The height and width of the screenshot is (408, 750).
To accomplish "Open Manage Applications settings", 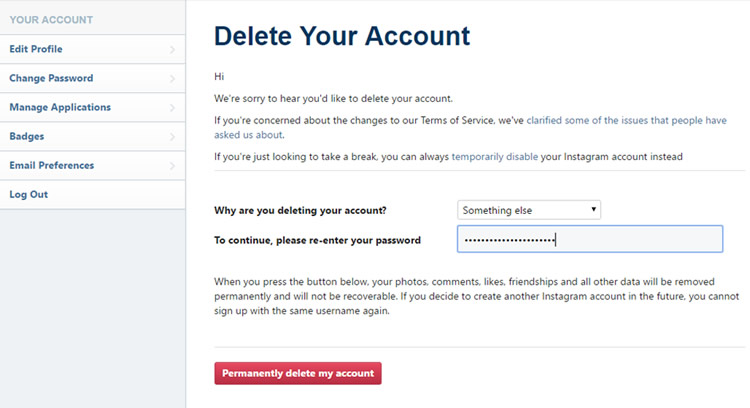I will (x=60, y=107).
